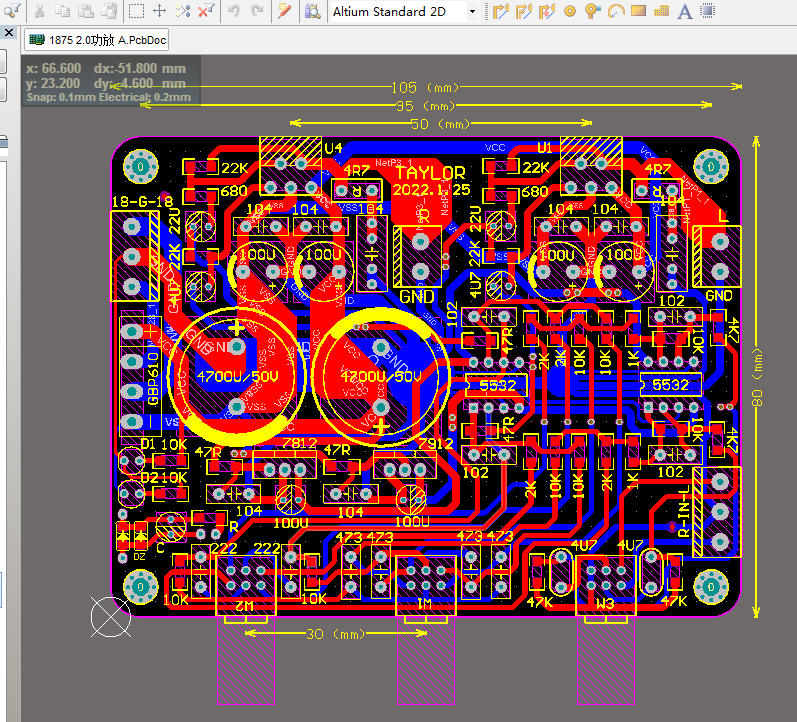Select the Place Fill rectangle tool
The width and height of the screenshot is (797, 722).
(x=638, y=11)
